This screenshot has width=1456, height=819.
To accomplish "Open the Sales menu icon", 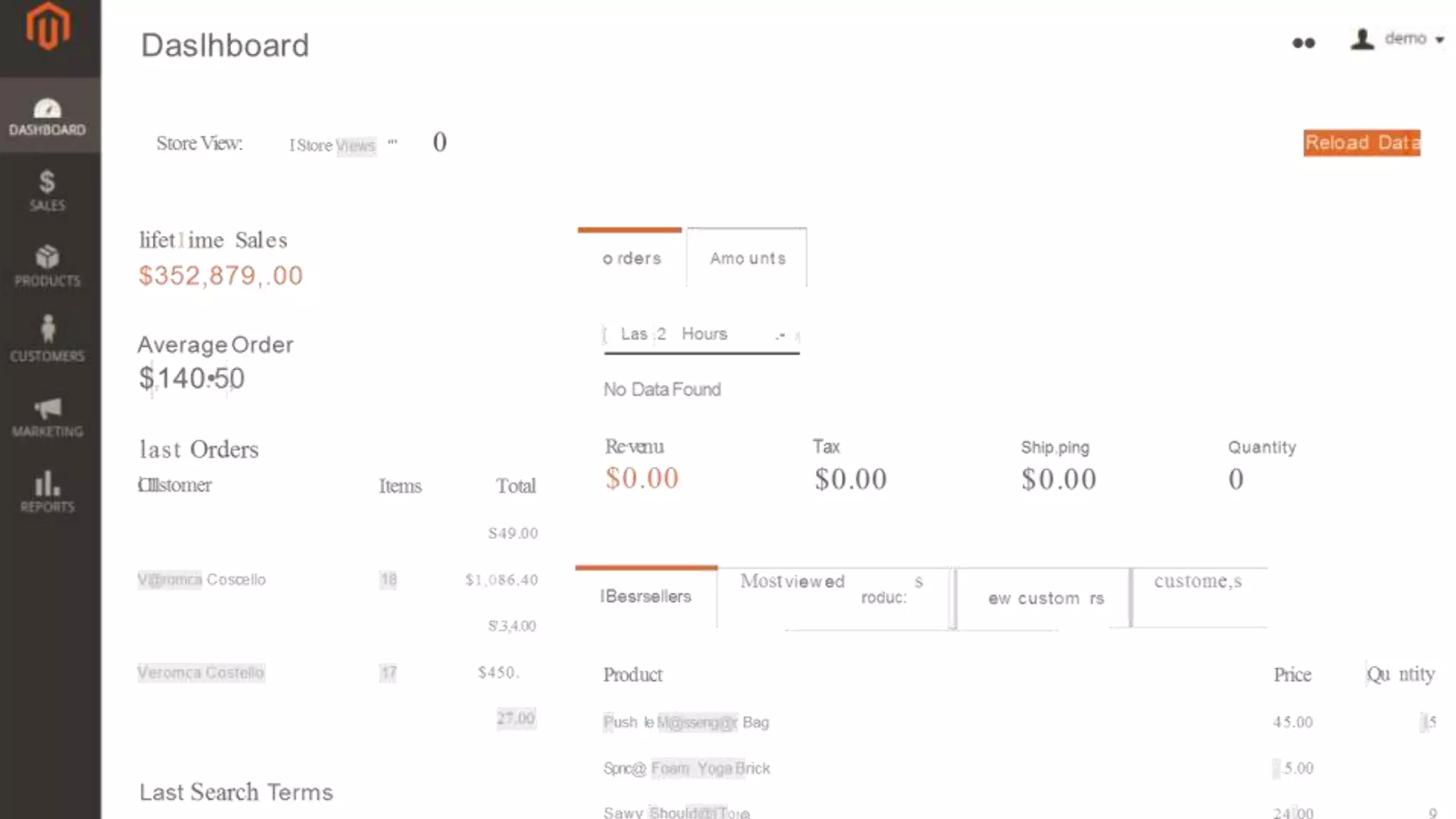I will (x=48, y=191).
